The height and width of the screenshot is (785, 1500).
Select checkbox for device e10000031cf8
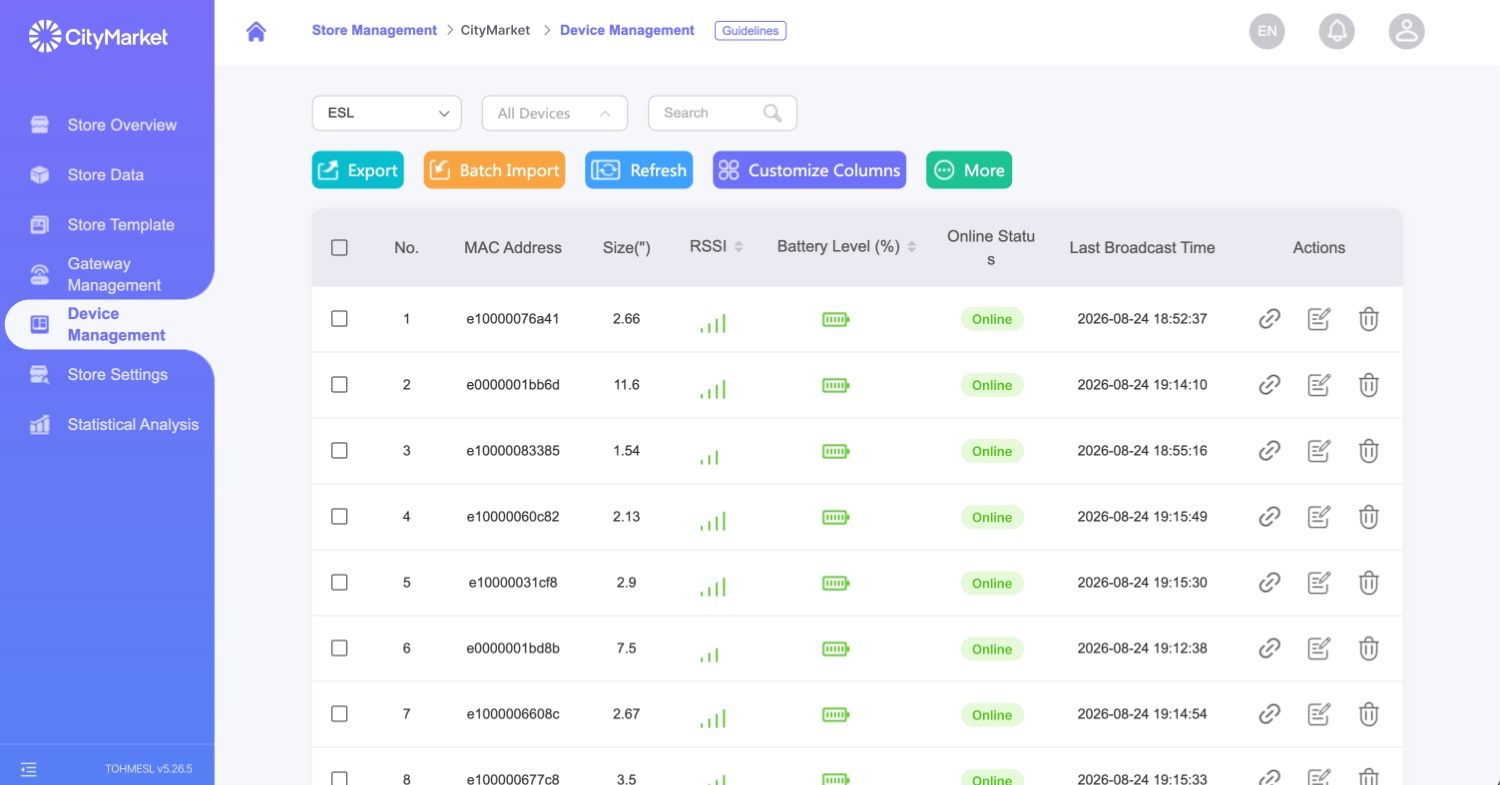tap(339, 583)
